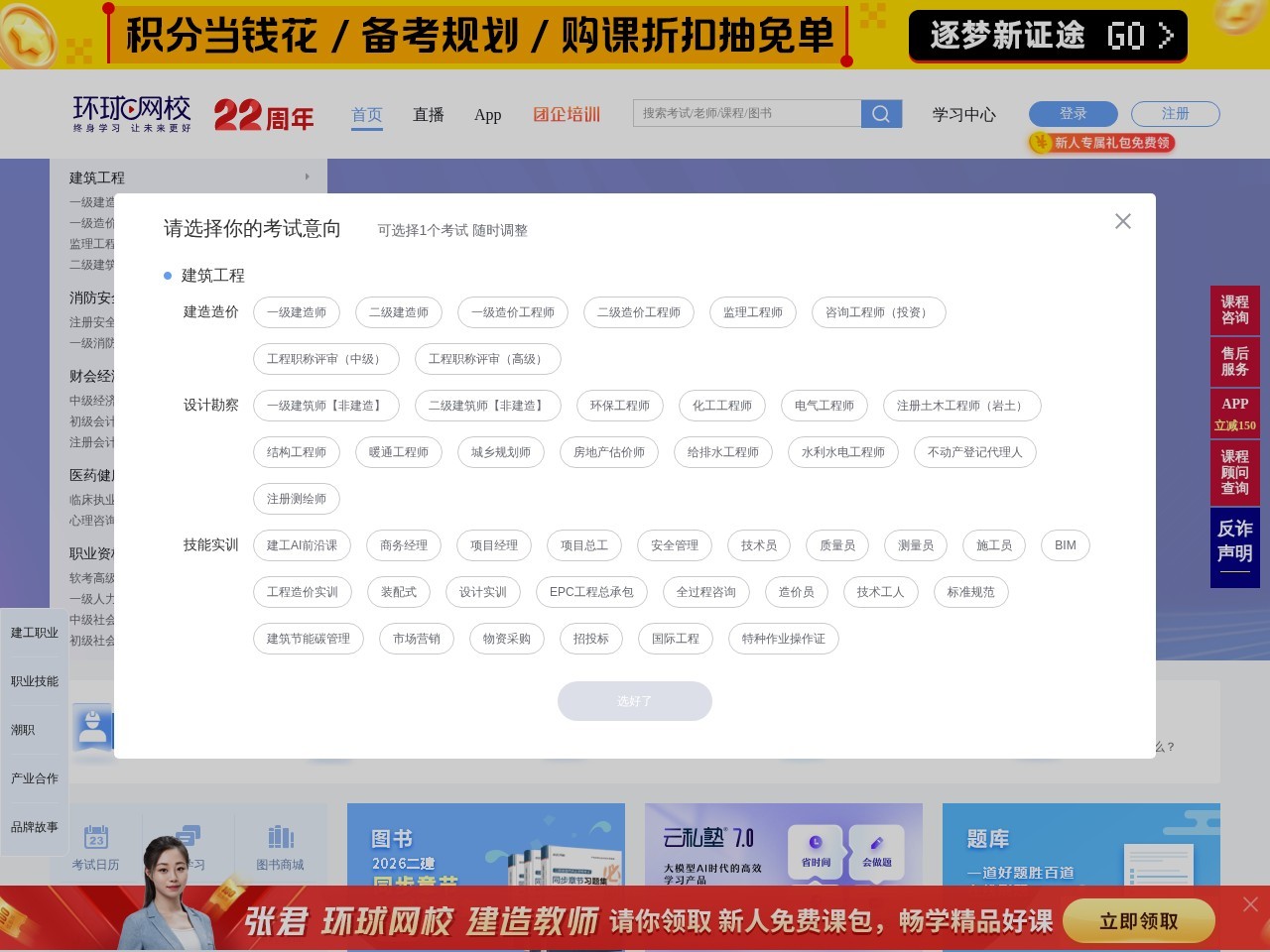Click the 环球网校 logo
This screenshot has width=1270, height=952.
pos(130,111)
